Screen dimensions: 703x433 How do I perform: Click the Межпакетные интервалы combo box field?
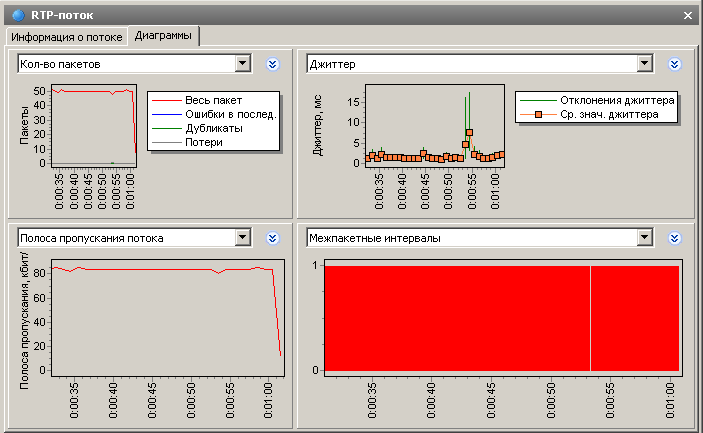point(480,238)
